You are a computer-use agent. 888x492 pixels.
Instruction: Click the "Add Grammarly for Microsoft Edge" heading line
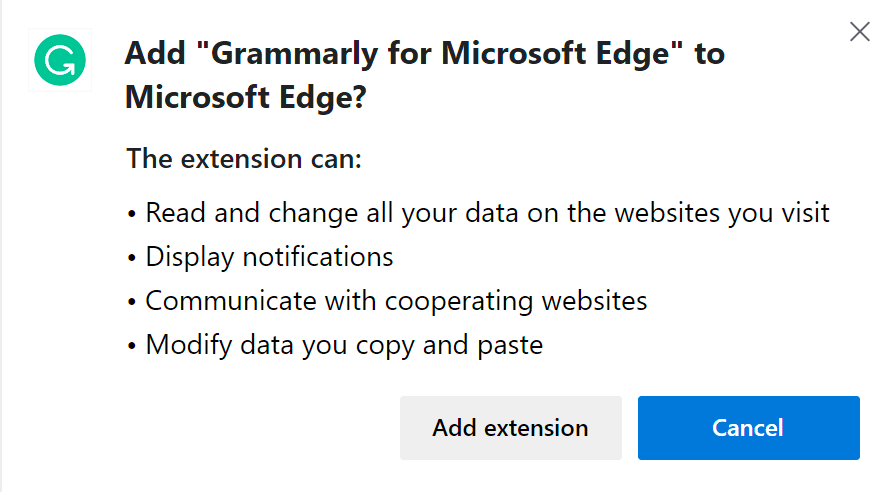(424, 53)
